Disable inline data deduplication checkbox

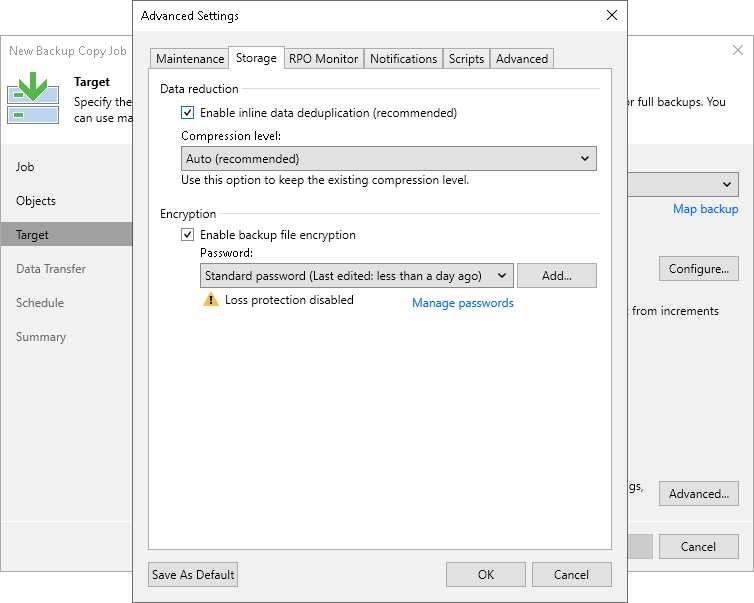pyautogui.click(x=187, y=113)
